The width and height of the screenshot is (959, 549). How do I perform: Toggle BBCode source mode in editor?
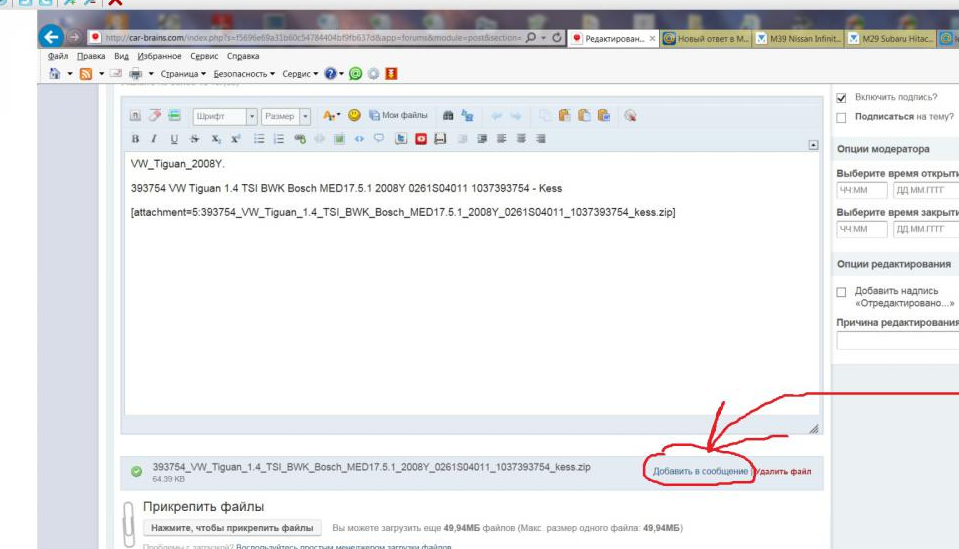point(135,116)
